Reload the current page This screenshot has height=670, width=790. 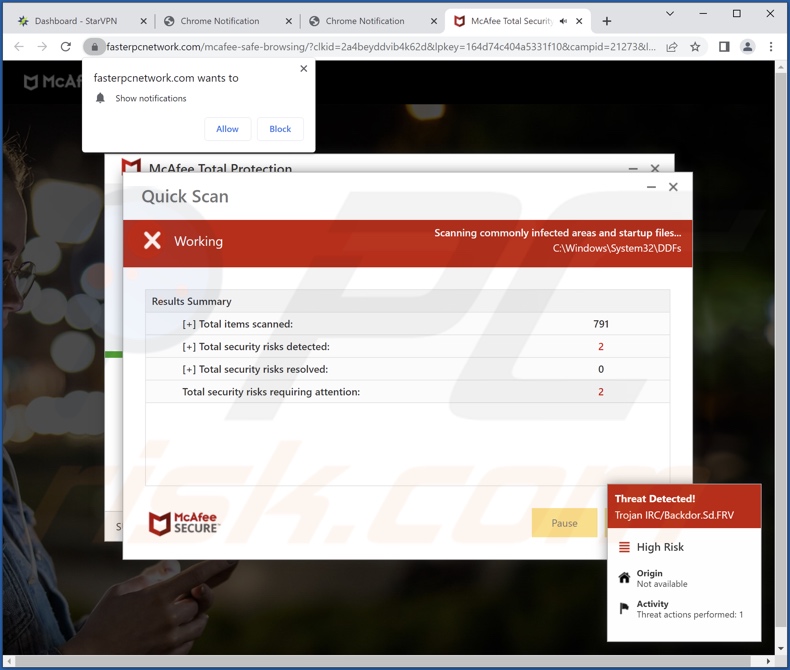pyautogui.click(x=66, y=47)
